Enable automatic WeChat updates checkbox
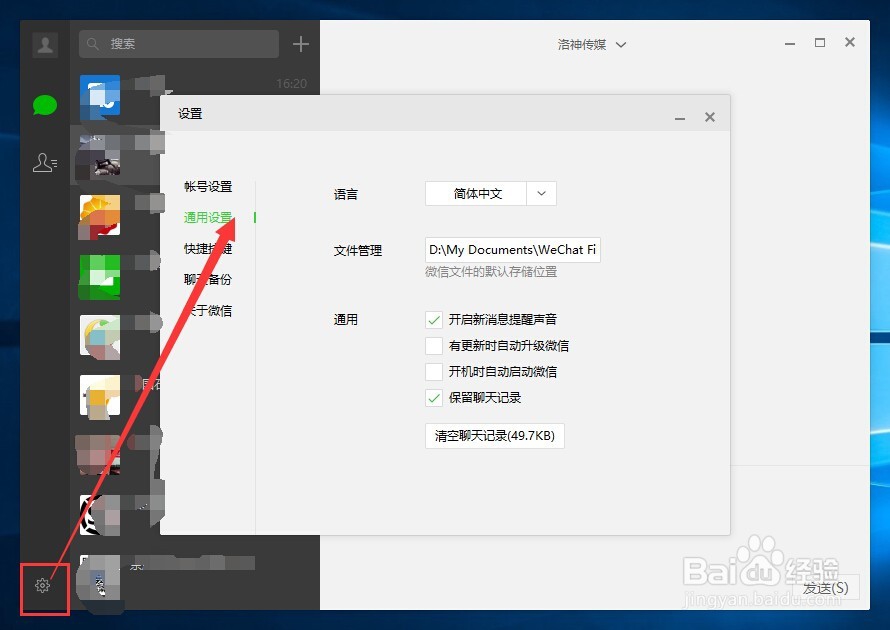 click(434, 346)
